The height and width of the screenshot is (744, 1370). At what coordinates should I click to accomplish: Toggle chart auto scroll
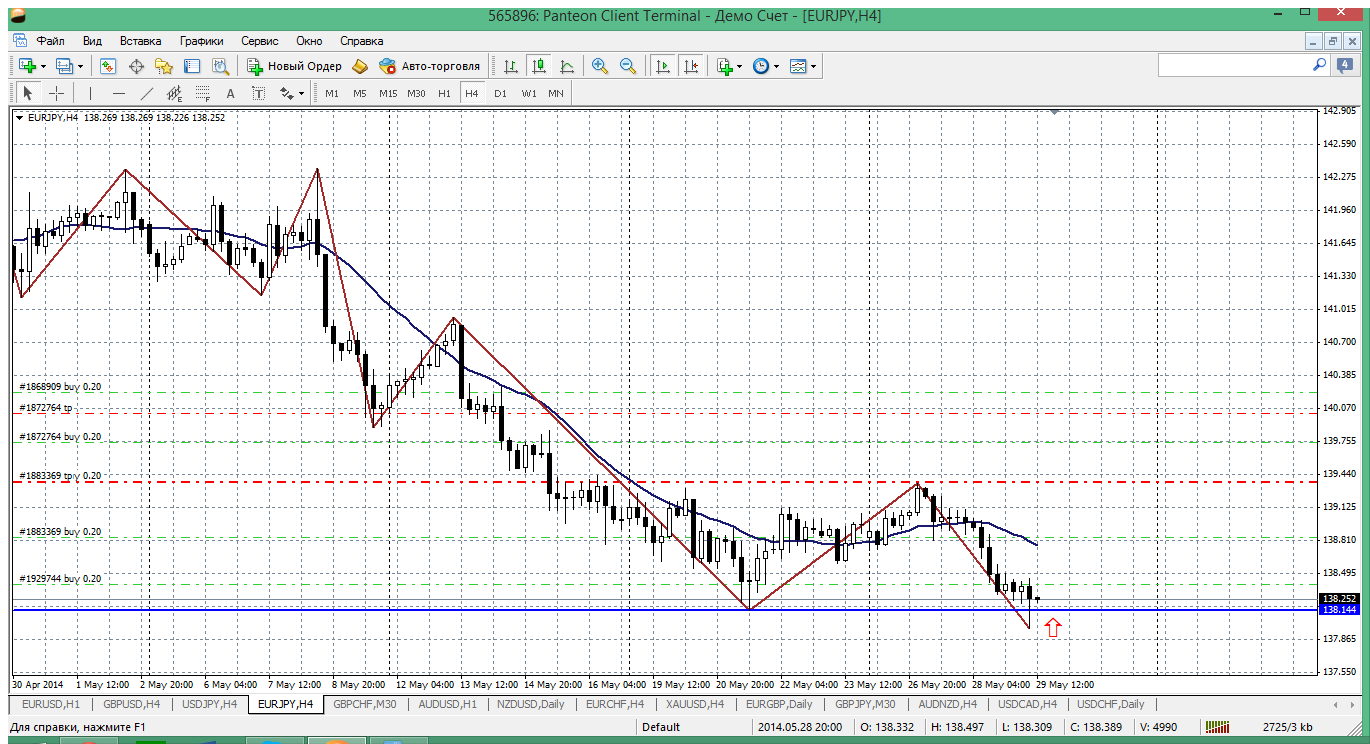click(662, 66)
